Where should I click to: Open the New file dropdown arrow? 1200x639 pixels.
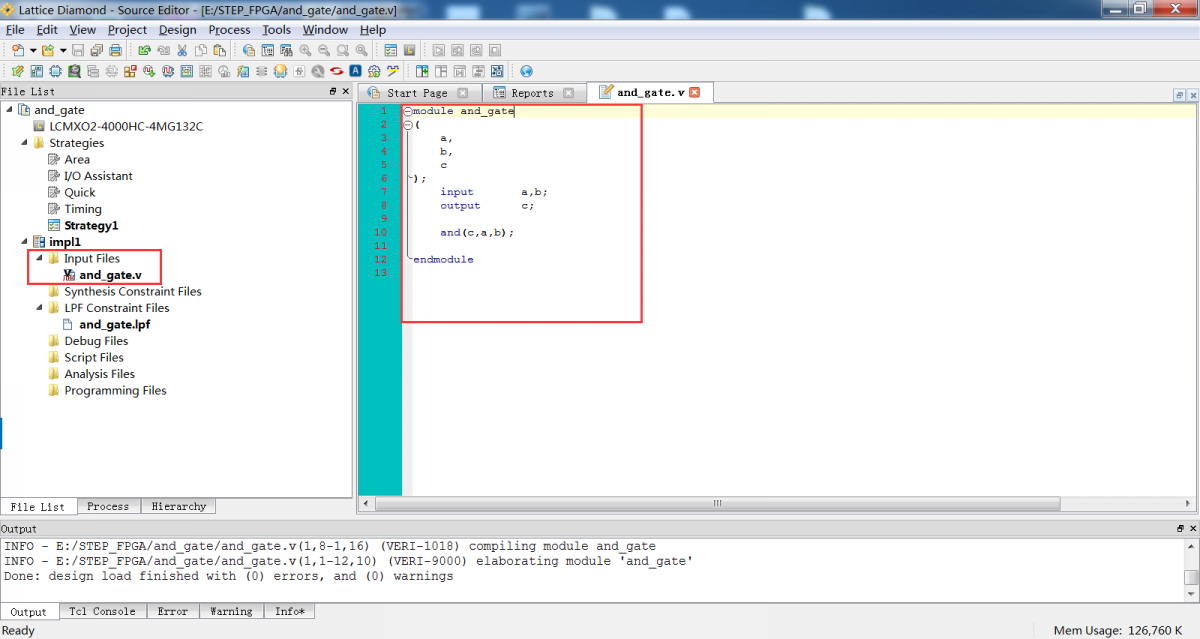click(x=33, y=50)
